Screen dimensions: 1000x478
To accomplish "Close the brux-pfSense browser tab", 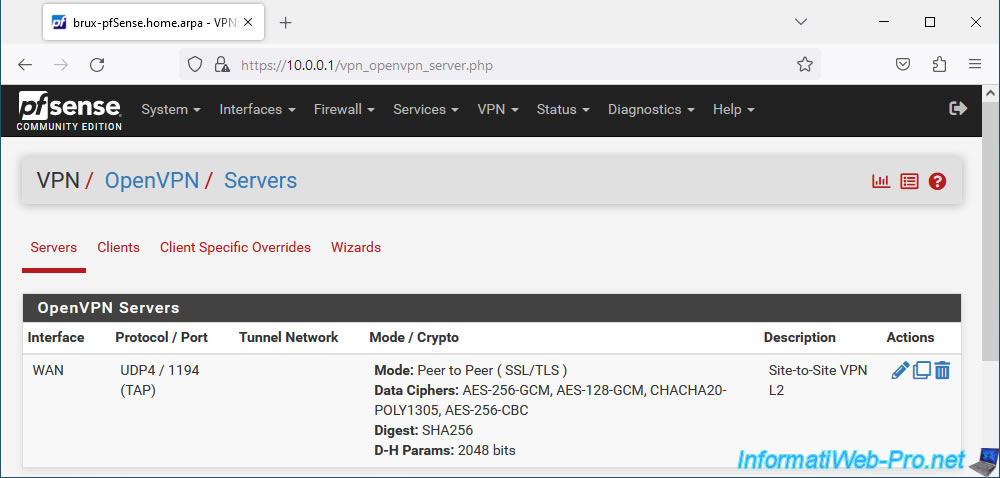I will (x=248, y=22).
